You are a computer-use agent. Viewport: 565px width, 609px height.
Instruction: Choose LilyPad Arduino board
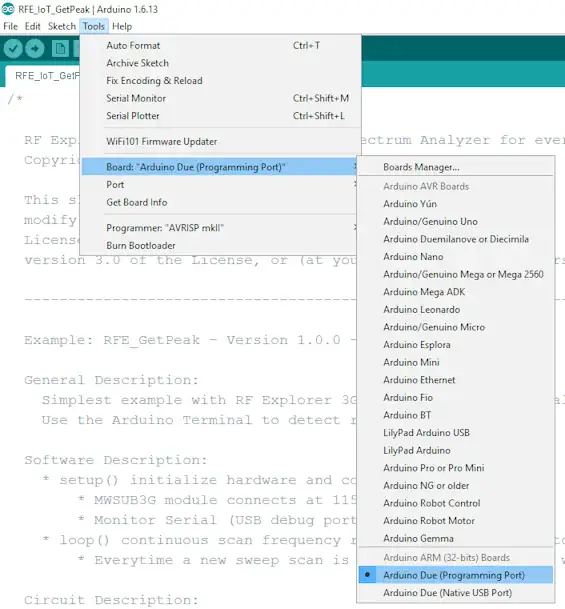456,450
